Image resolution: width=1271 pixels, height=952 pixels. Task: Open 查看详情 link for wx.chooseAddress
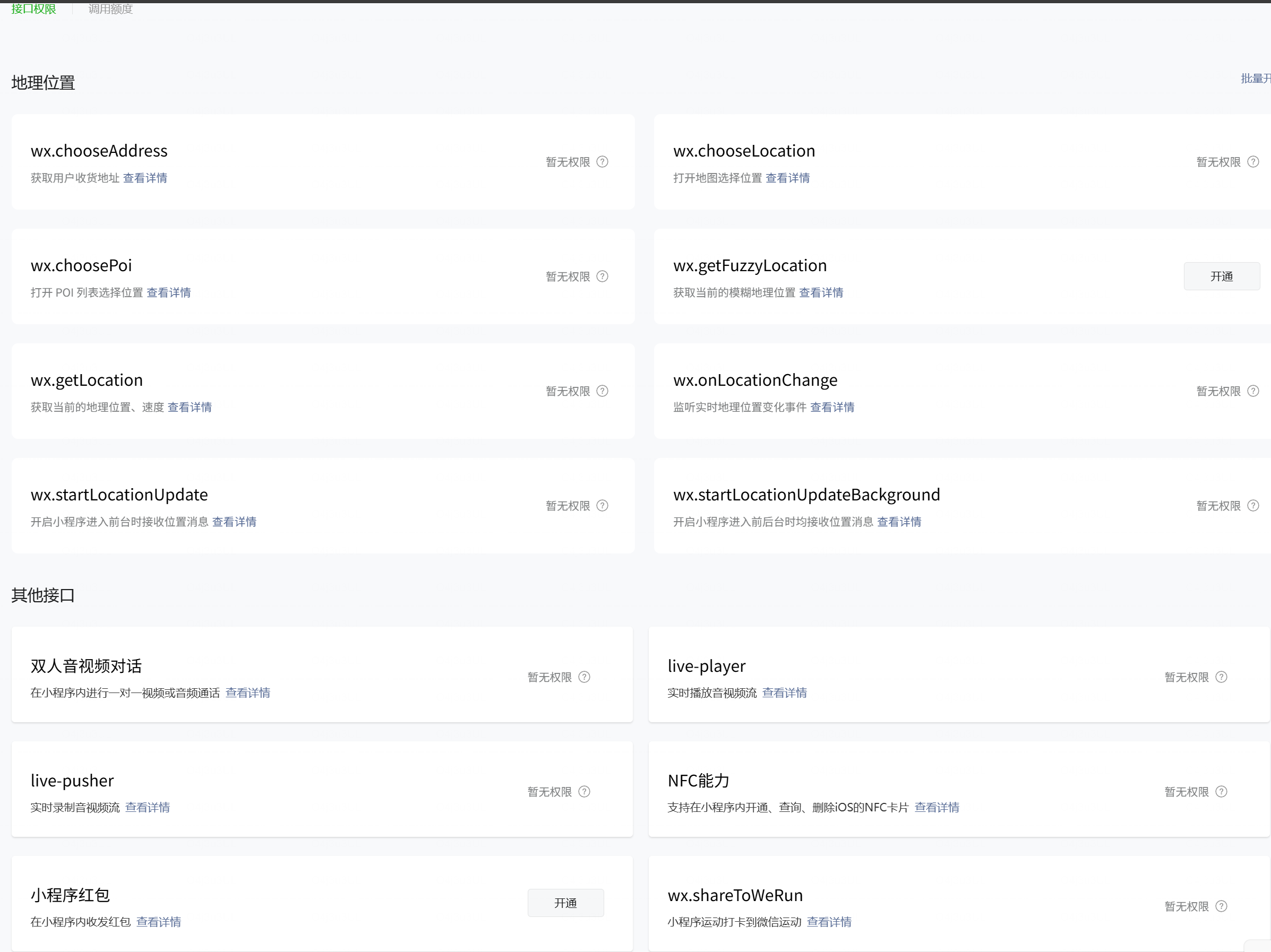(145, 178)
